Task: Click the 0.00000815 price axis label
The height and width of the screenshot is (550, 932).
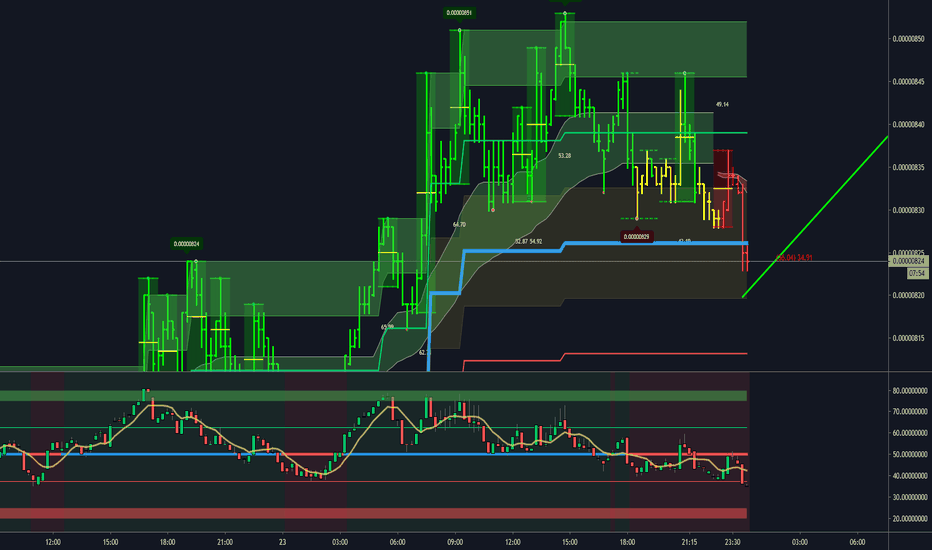Action: (x=908, y=338)
